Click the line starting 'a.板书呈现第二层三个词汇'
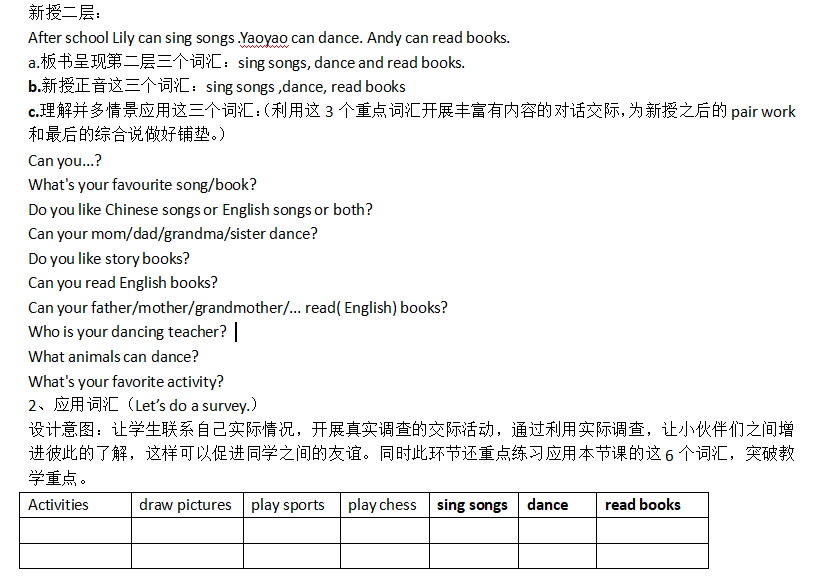The width and height of the screenshot is (821, 579). coord(246,62)
